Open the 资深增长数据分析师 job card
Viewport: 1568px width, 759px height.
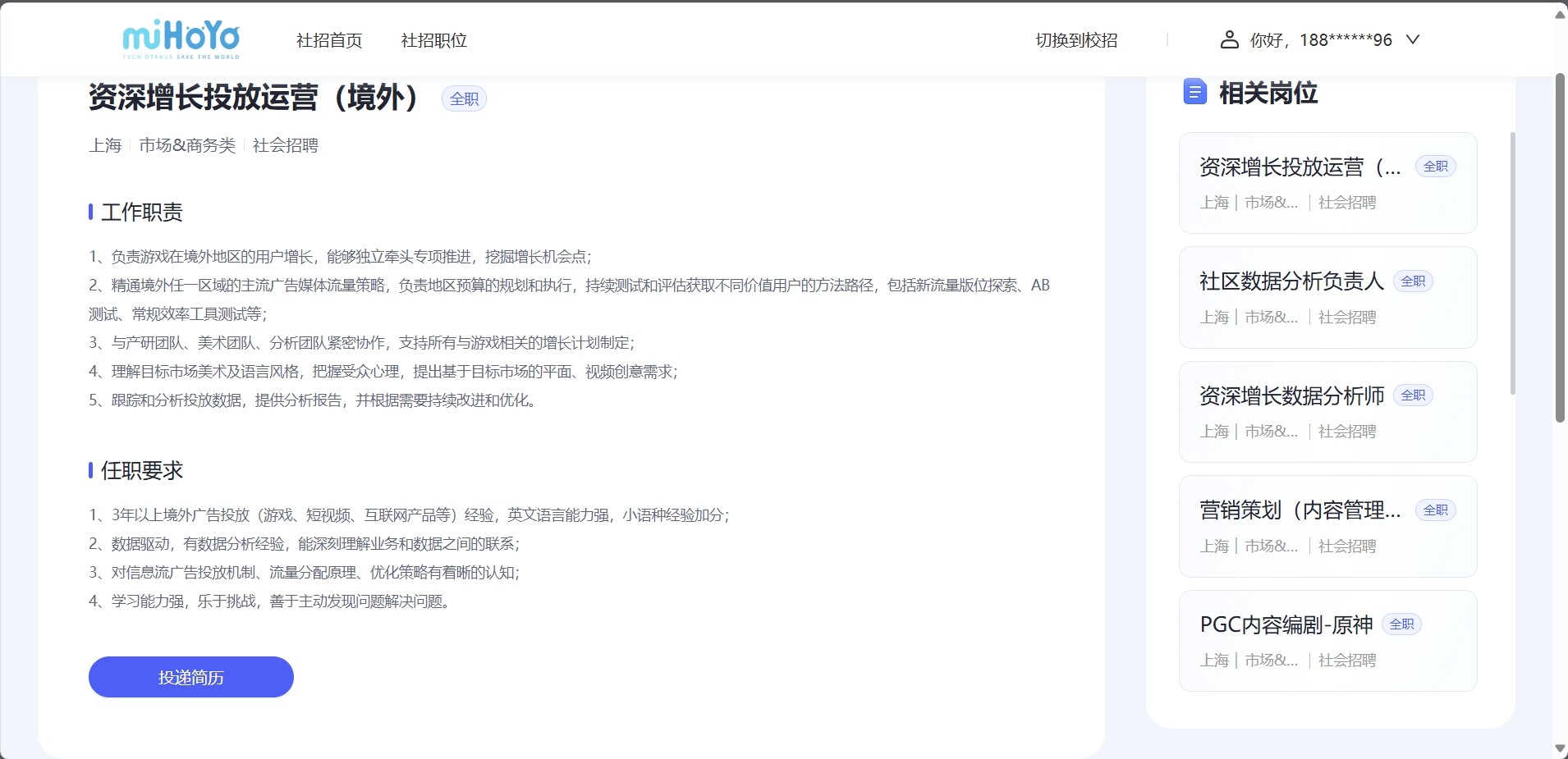pyautogui.click(x=1327, y=412)
